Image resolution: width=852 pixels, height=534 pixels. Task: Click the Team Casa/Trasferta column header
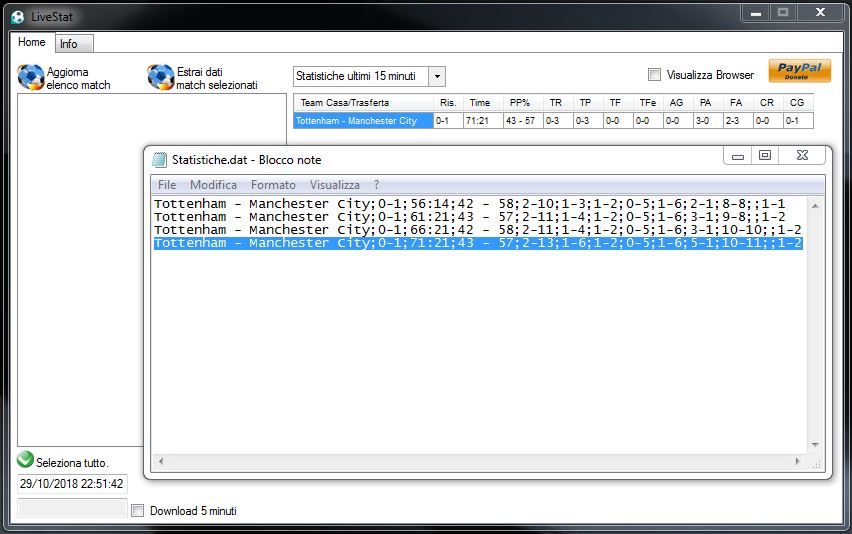coord(363,103)
